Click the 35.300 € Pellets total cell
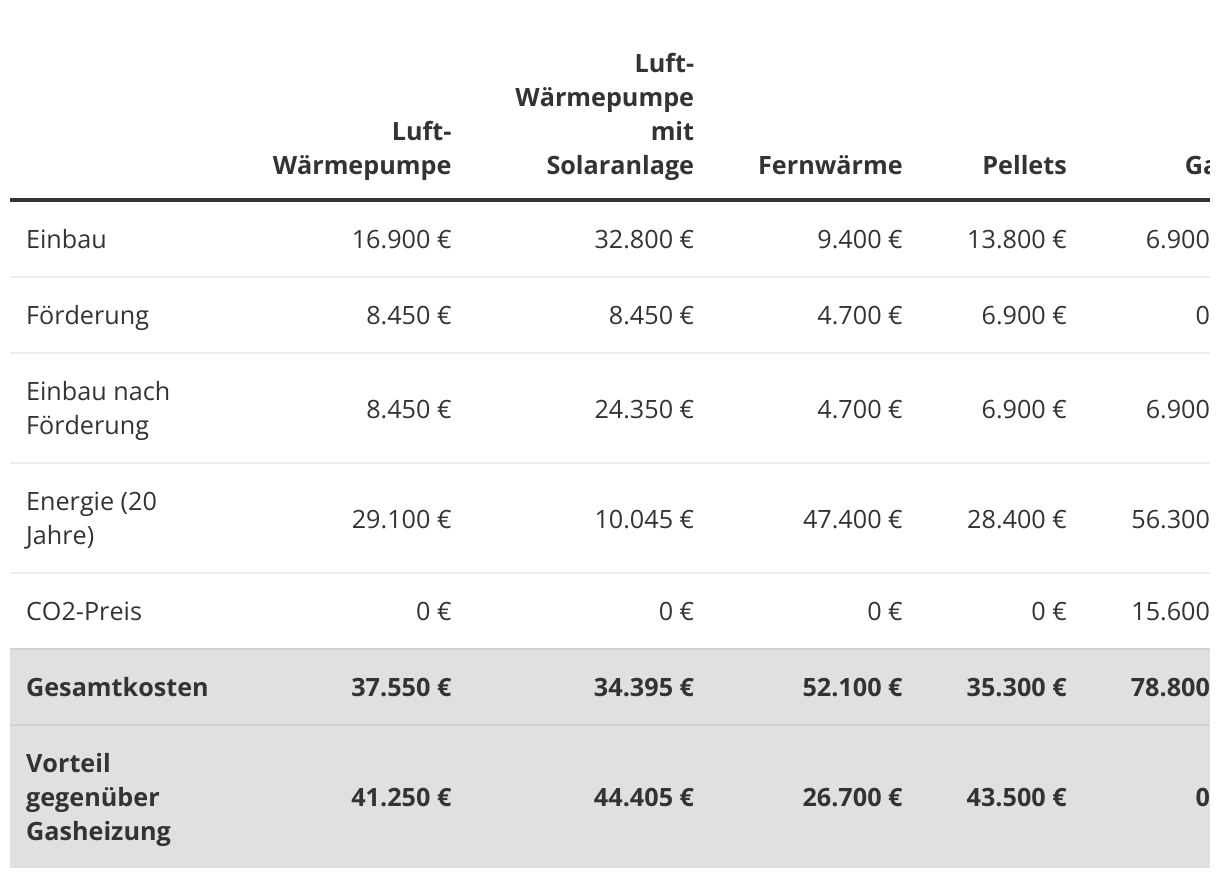The height and width of the screenshot is (878, 1220). click(x=1017, y=687)
